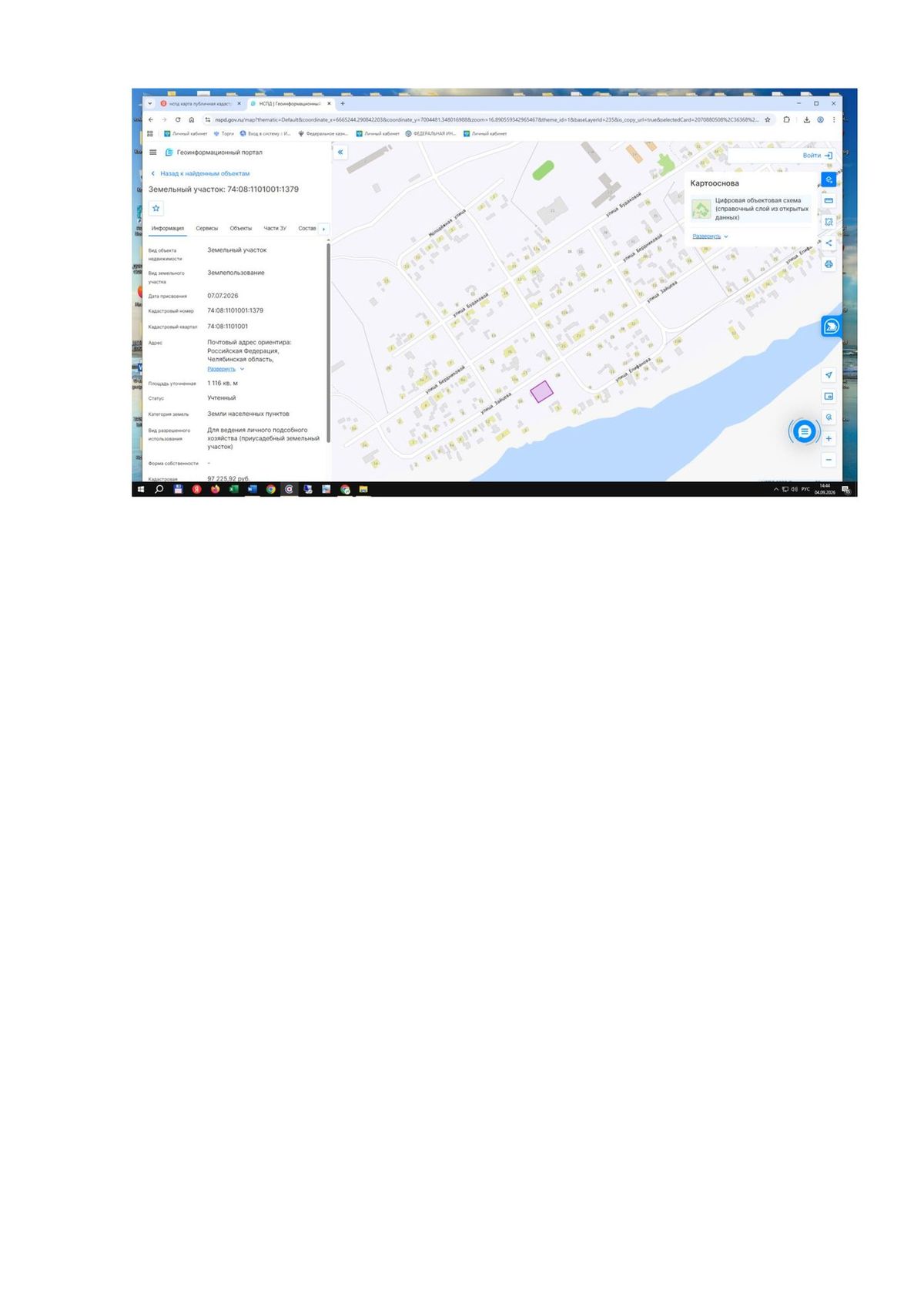The width and height of the screenshot is (924, 1307).
Task: Switch to browser tab нспд карта публичная
Action: [200, 103]
